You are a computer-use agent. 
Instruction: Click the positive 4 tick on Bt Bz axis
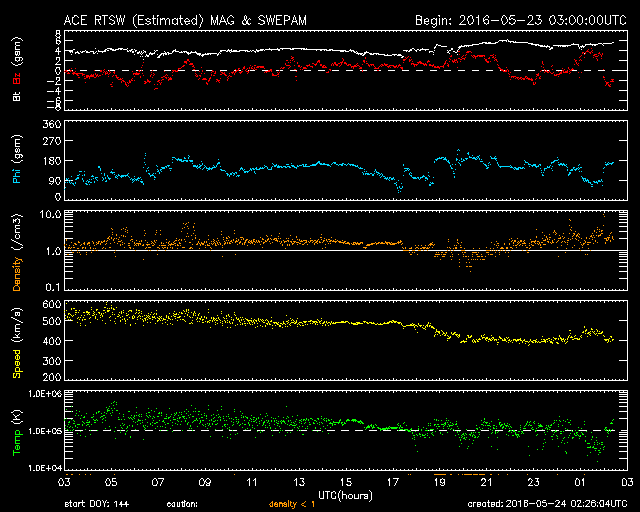pos(58,51)
